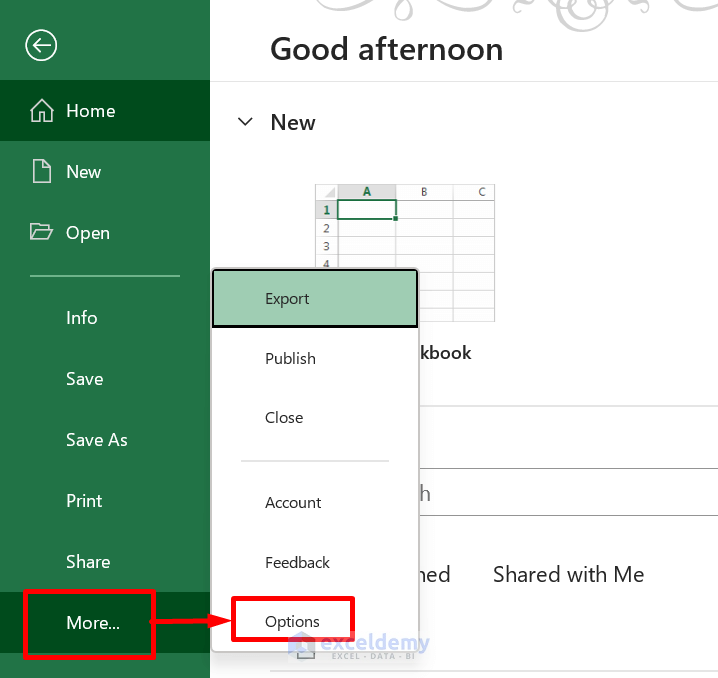Viewport: 718px width, 678px height.
Task: Collapse the New section chevron
Action: (245, 122)
